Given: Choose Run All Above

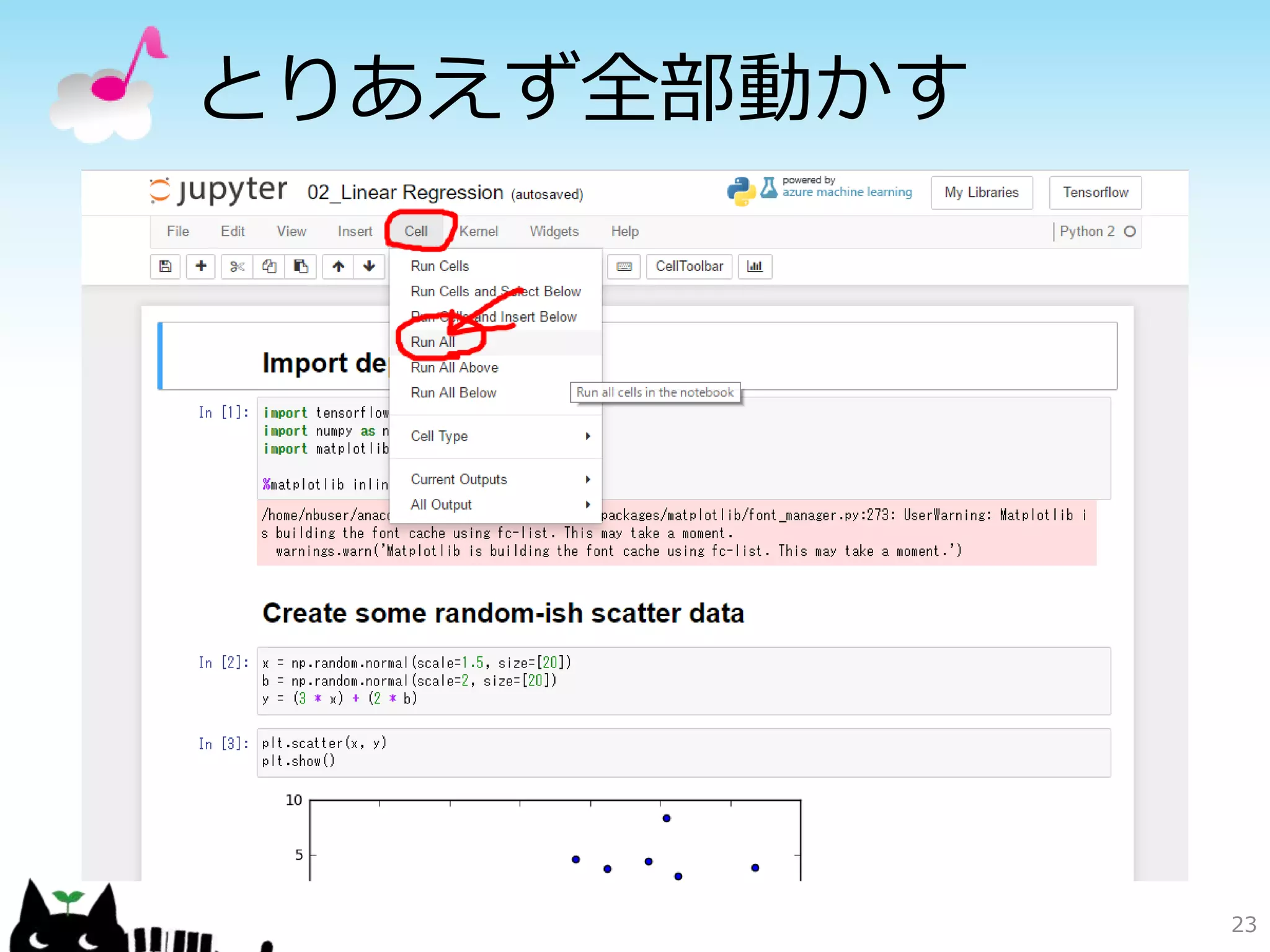Looking at the screenshot, I should [x=495, y=368].
